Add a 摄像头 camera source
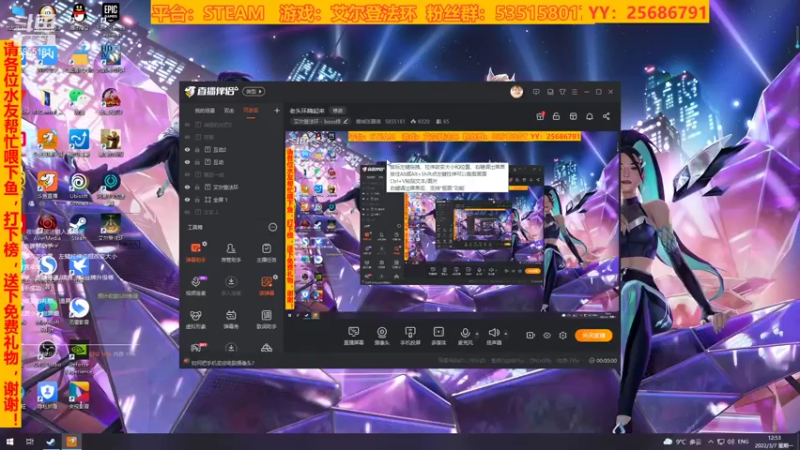 382,336
